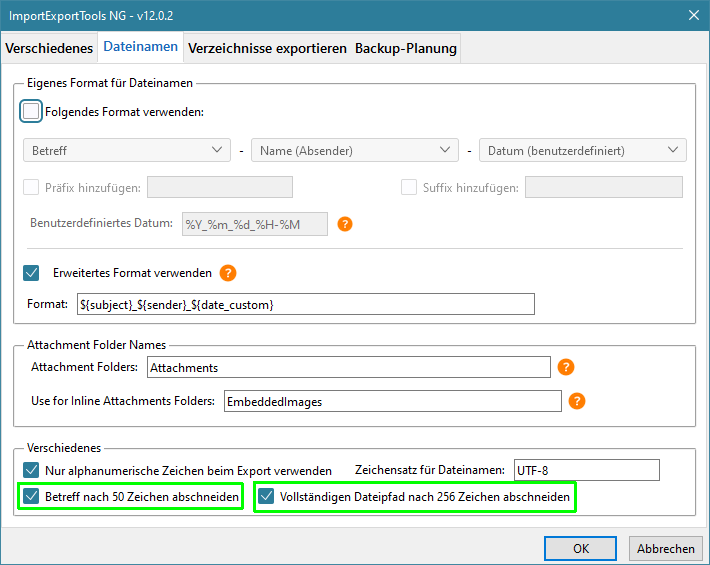
Task: Click the Format text field
Action: tap(305, 304)
